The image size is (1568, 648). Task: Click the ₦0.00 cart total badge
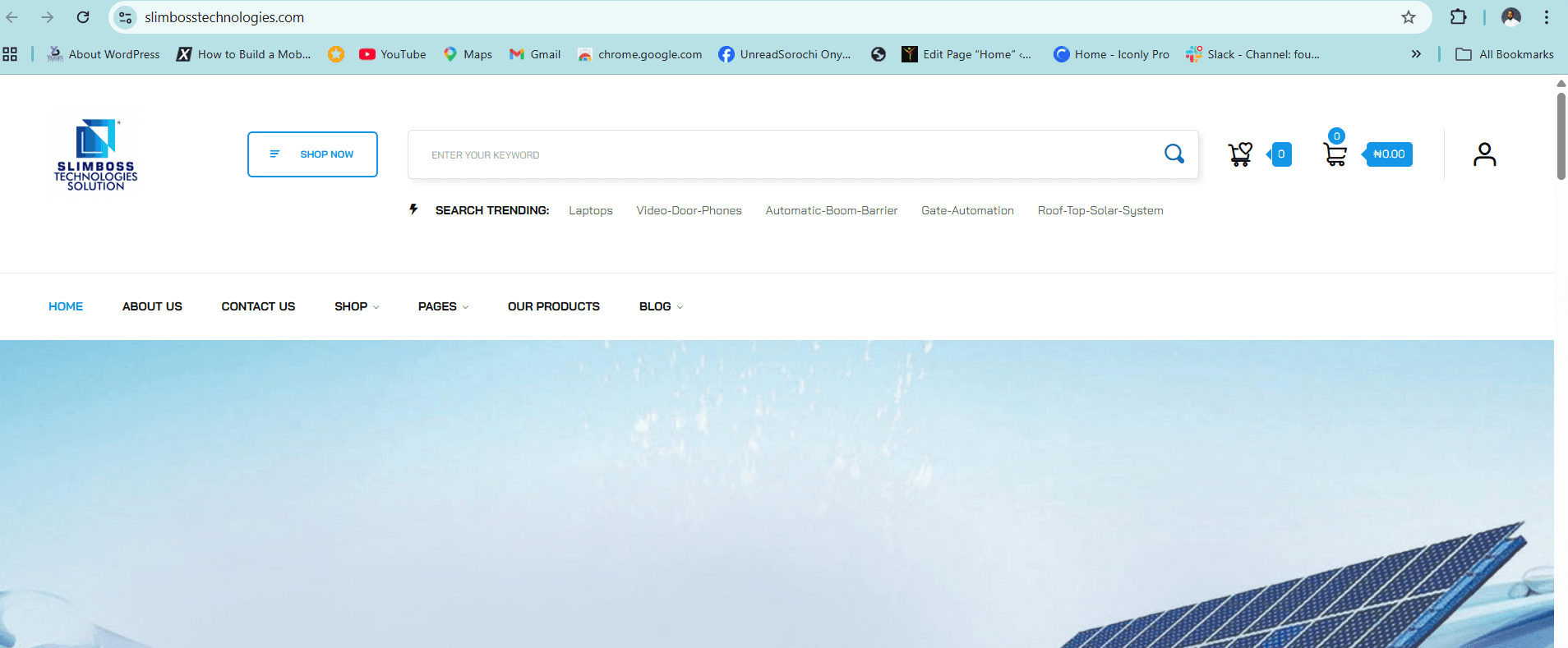tap(1388, 154)
